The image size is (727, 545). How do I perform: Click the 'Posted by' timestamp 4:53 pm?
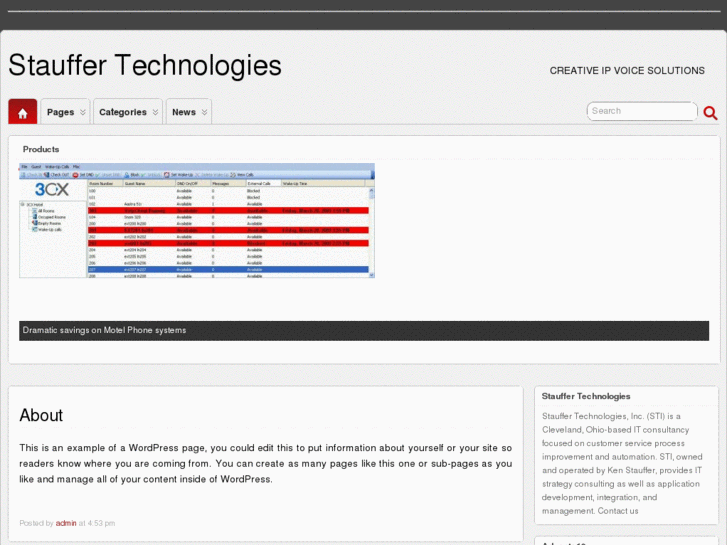[101, 523]
